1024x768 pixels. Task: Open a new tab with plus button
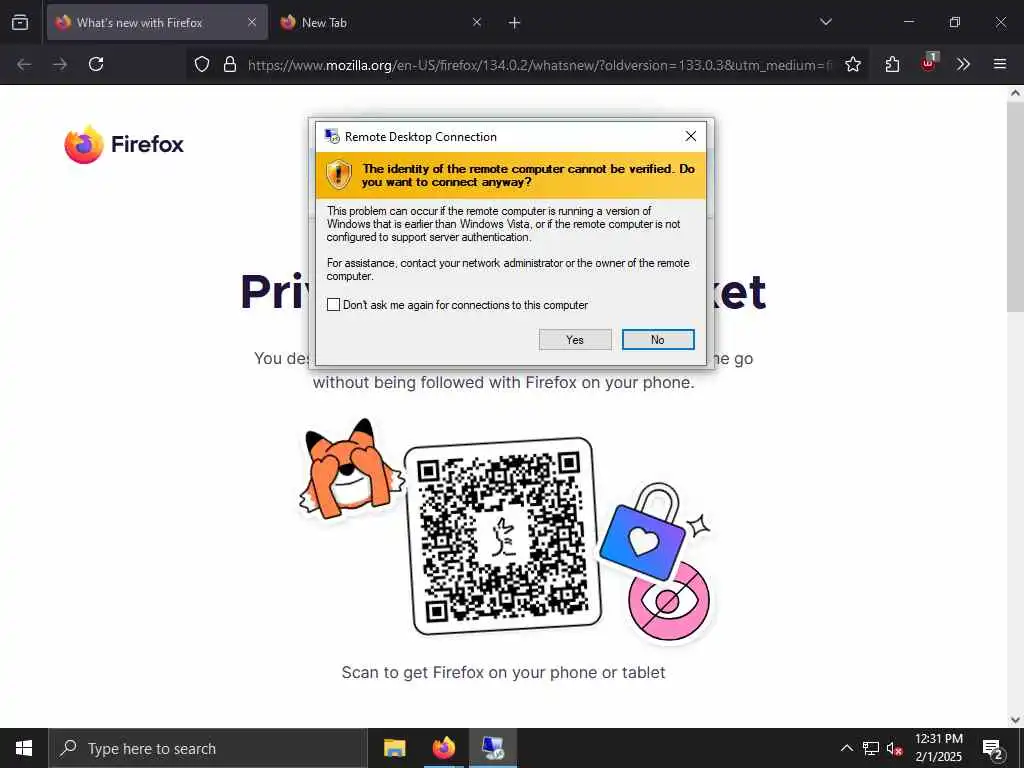[515, 23]
